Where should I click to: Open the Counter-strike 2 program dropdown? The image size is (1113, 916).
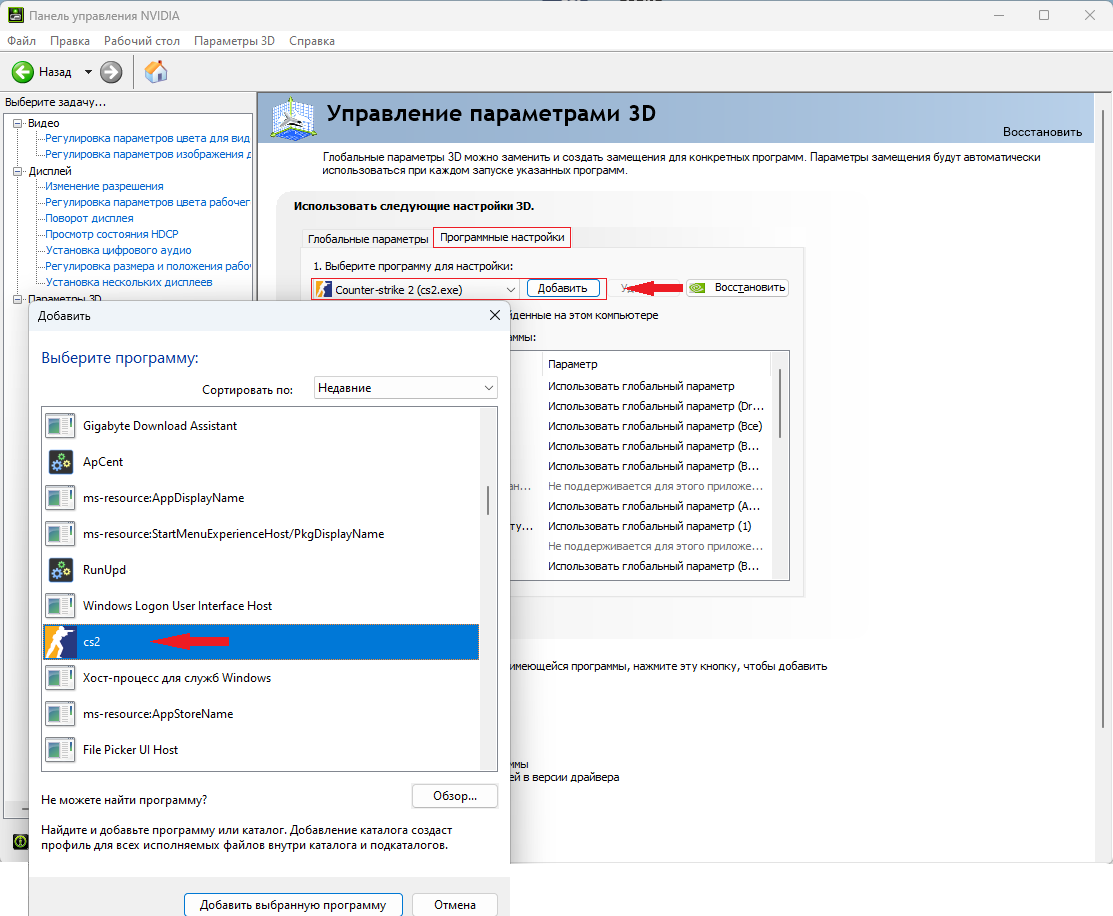point(415,290)
